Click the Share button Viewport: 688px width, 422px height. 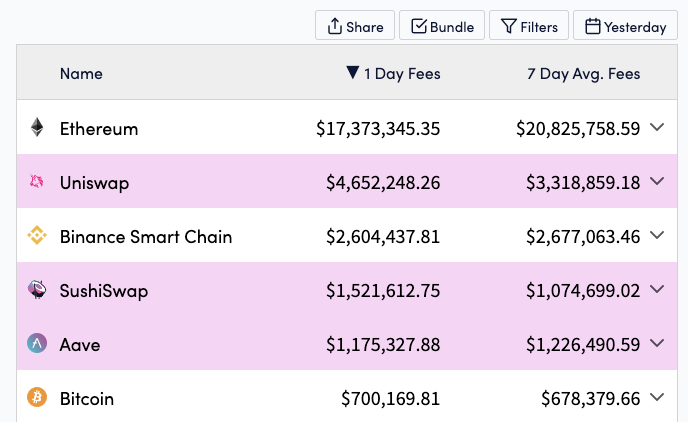click(355, 26)
